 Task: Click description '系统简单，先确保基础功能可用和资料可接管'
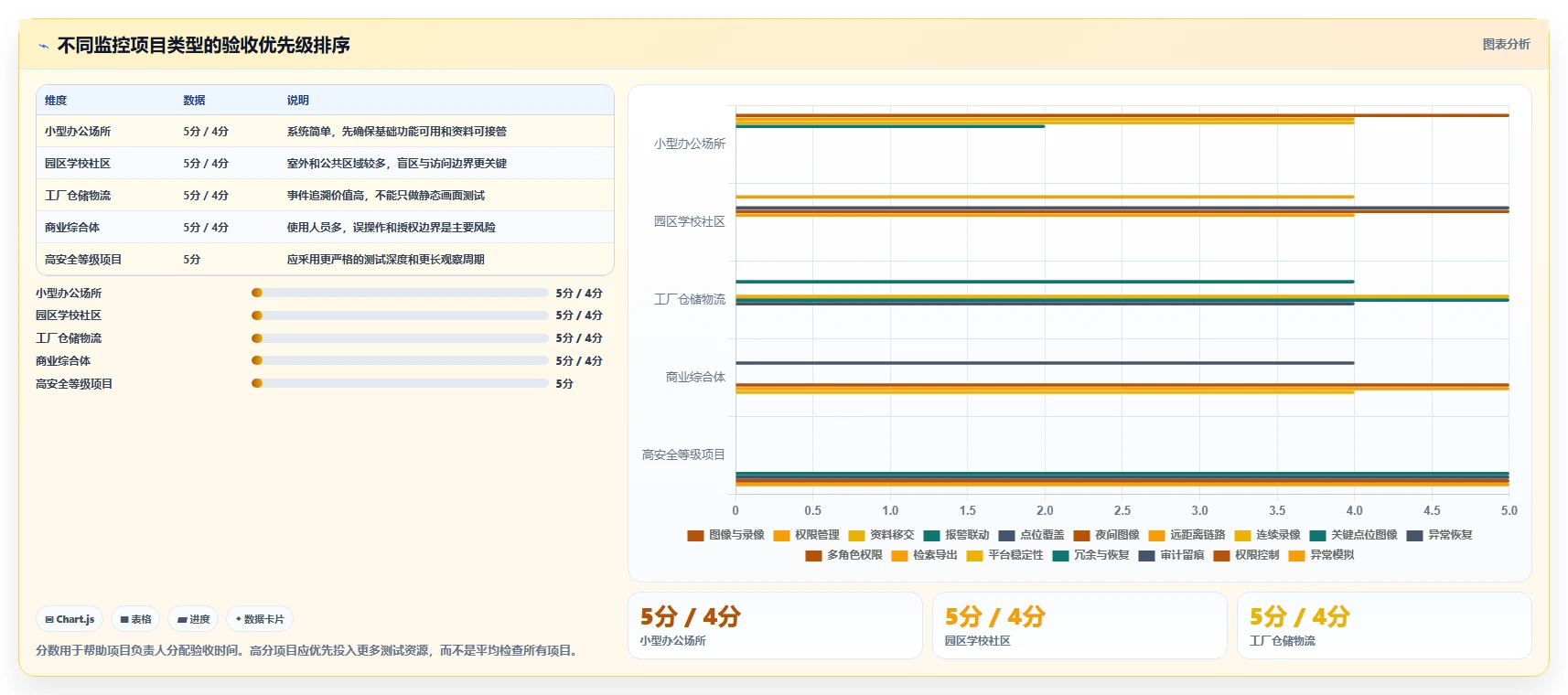click(397, 132)
